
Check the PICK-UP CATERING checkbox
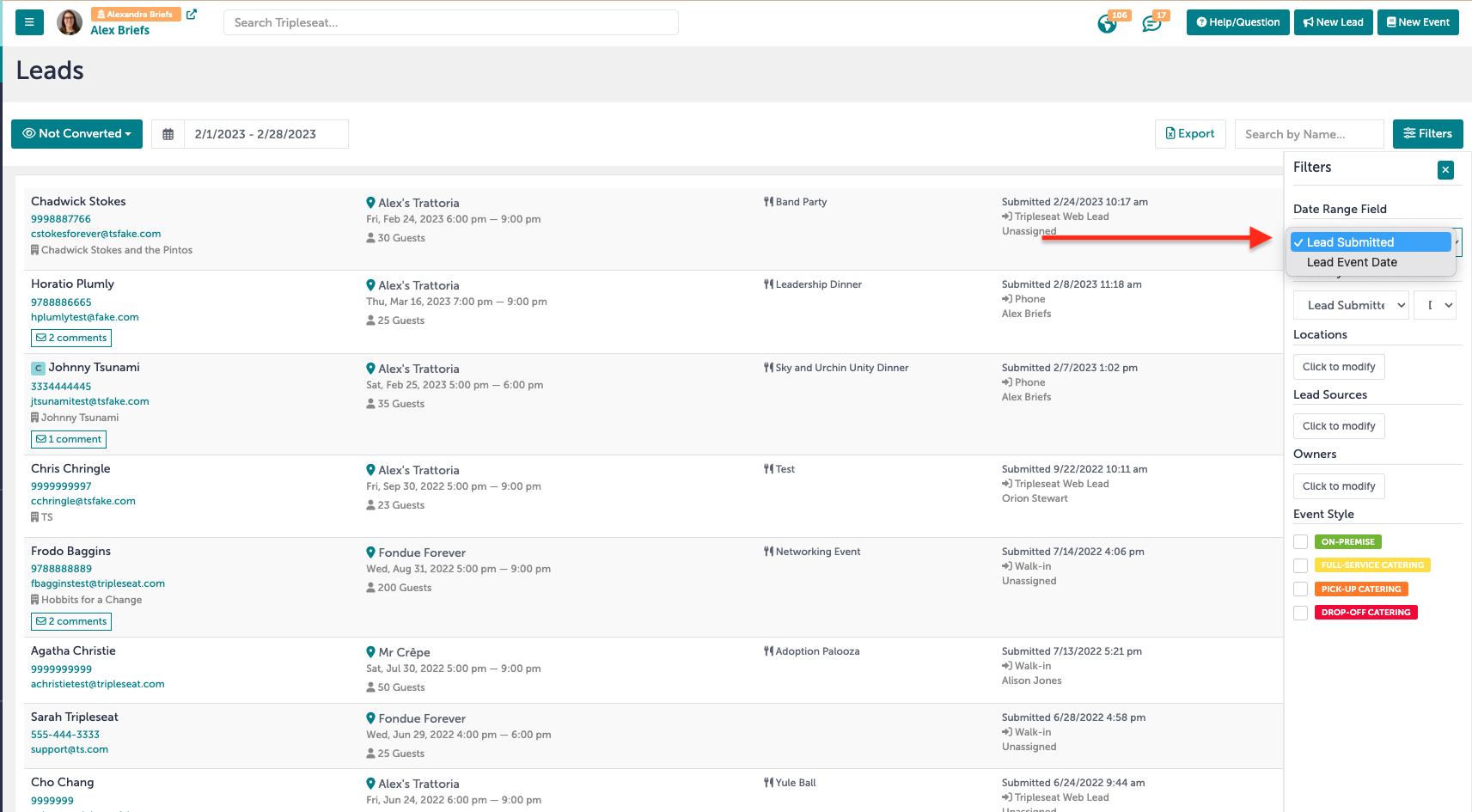pyautogui.click(x=1301, y=589)
